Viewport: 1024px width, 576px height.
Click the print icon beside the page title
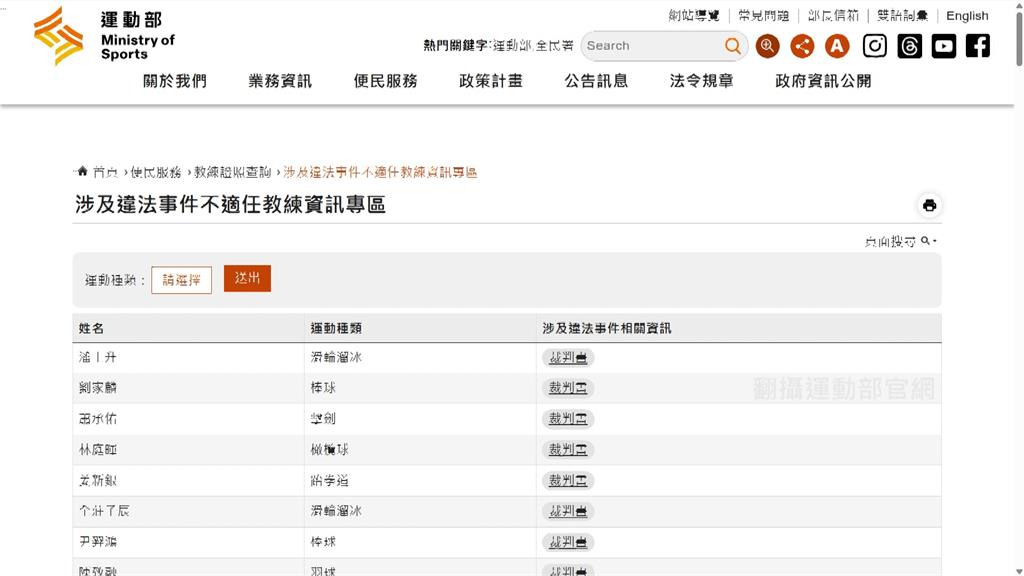[929, 206]
